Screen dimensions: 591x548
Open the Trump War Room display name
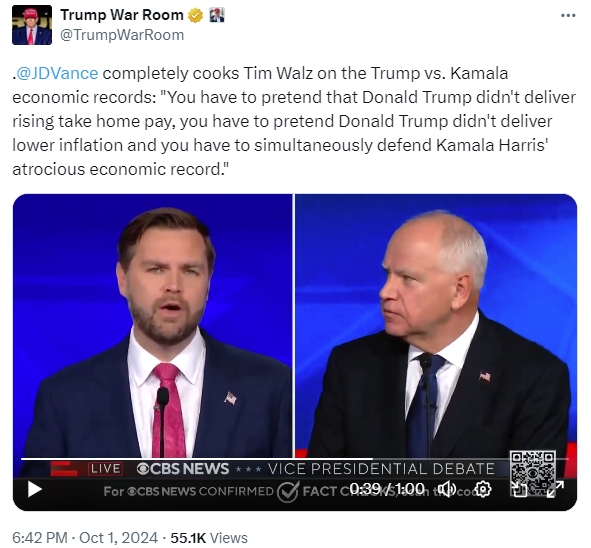point(122,15)
